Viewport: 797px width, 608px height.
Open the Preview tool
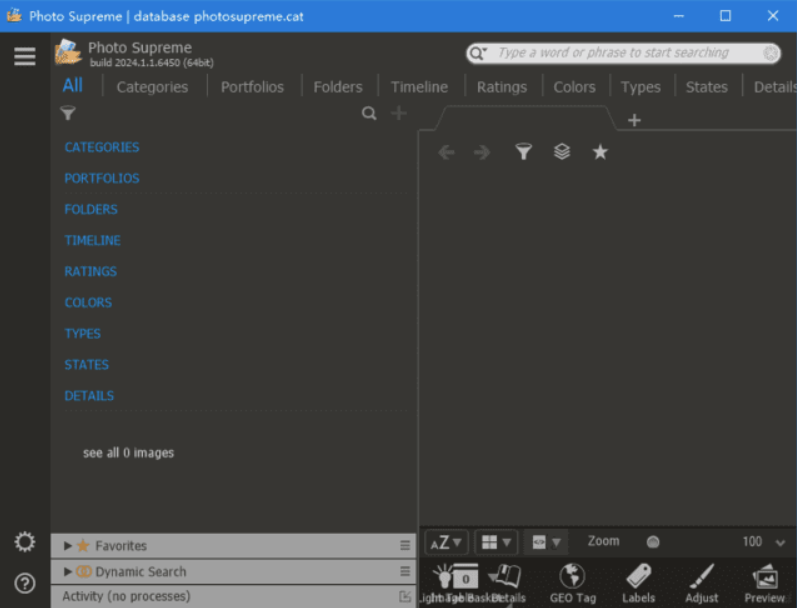click(x=764, y=583)
